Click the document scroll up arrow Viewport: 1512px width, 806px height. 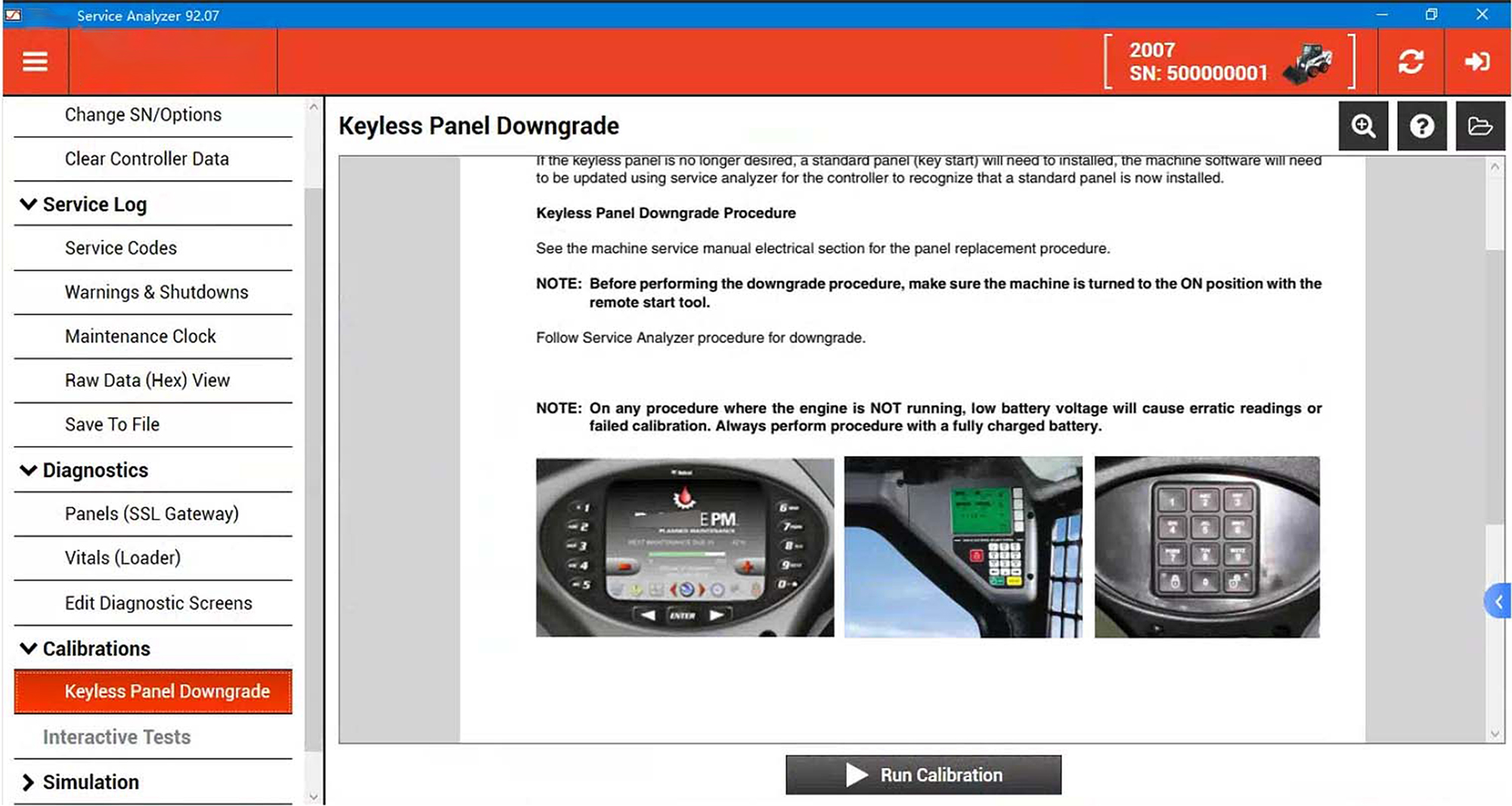point(1495,167)
